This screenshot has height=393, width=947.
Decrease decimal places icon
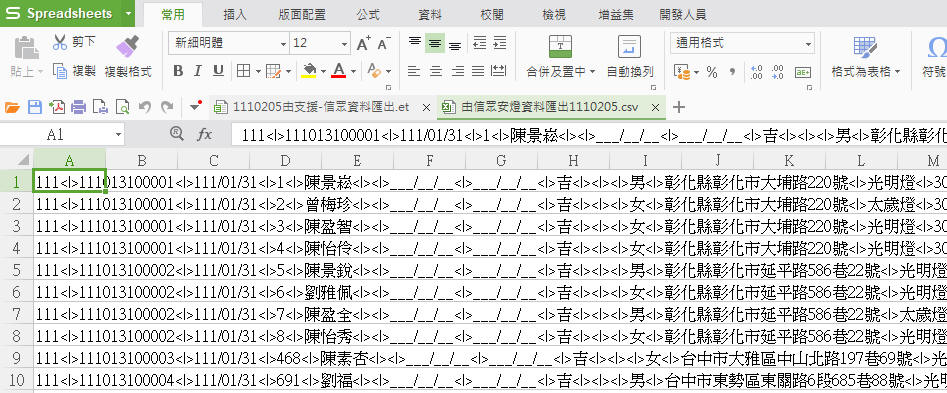pos(777,72)
